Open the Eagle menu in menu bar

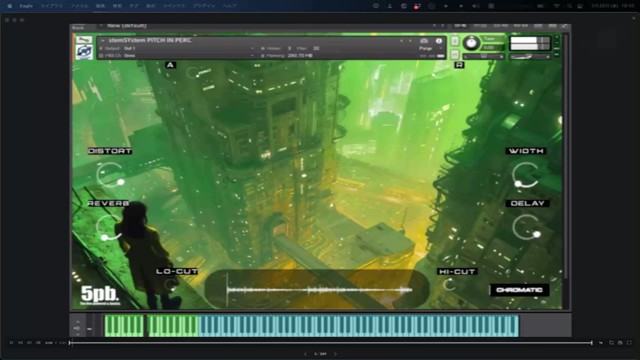pos(27,6)
